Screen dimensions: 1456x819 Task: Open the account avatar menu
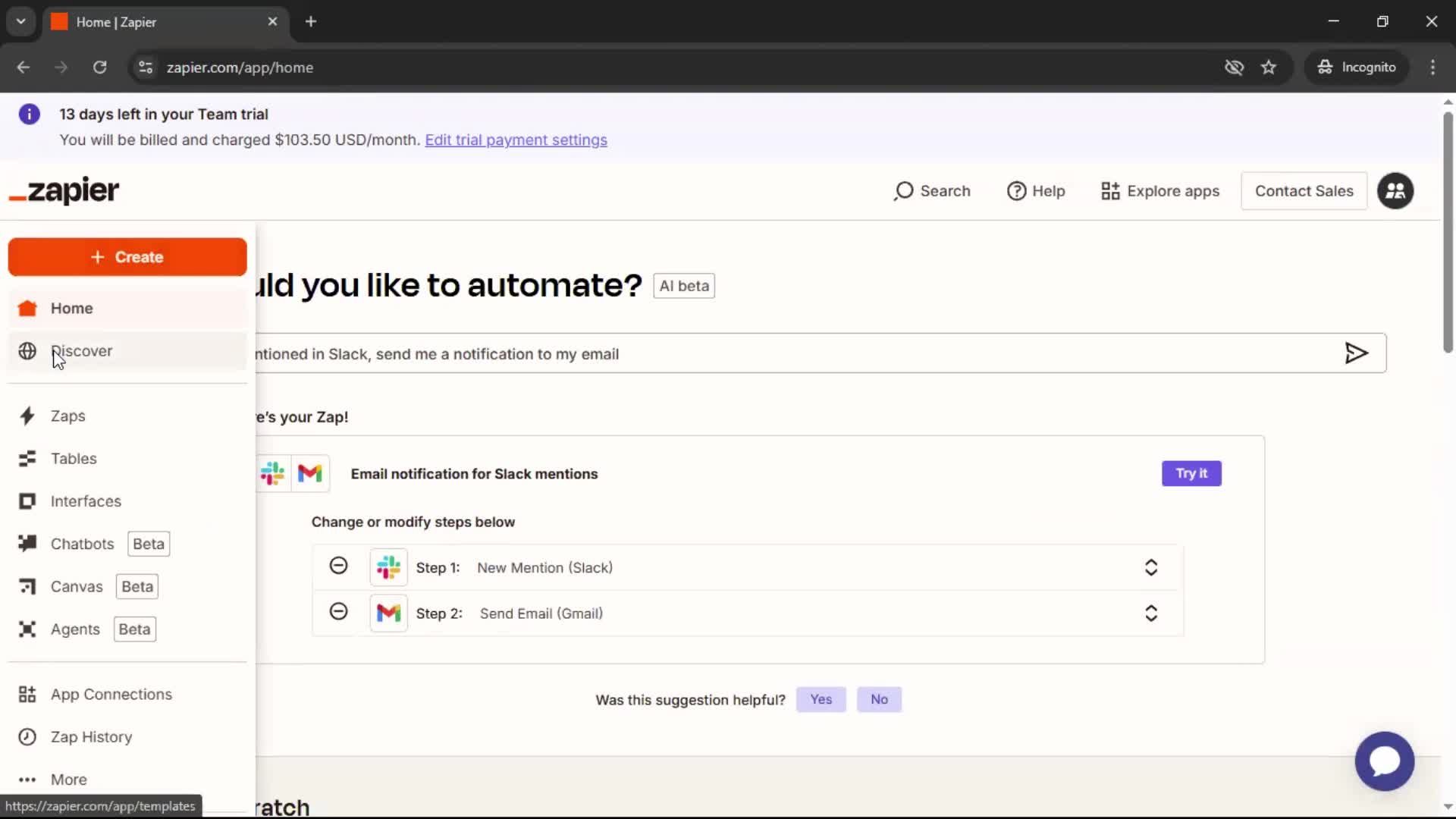(x=1395, y=191)
